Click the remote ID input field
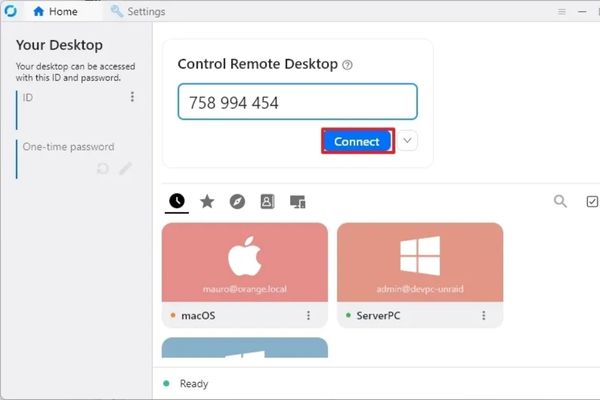 (297, 102)
